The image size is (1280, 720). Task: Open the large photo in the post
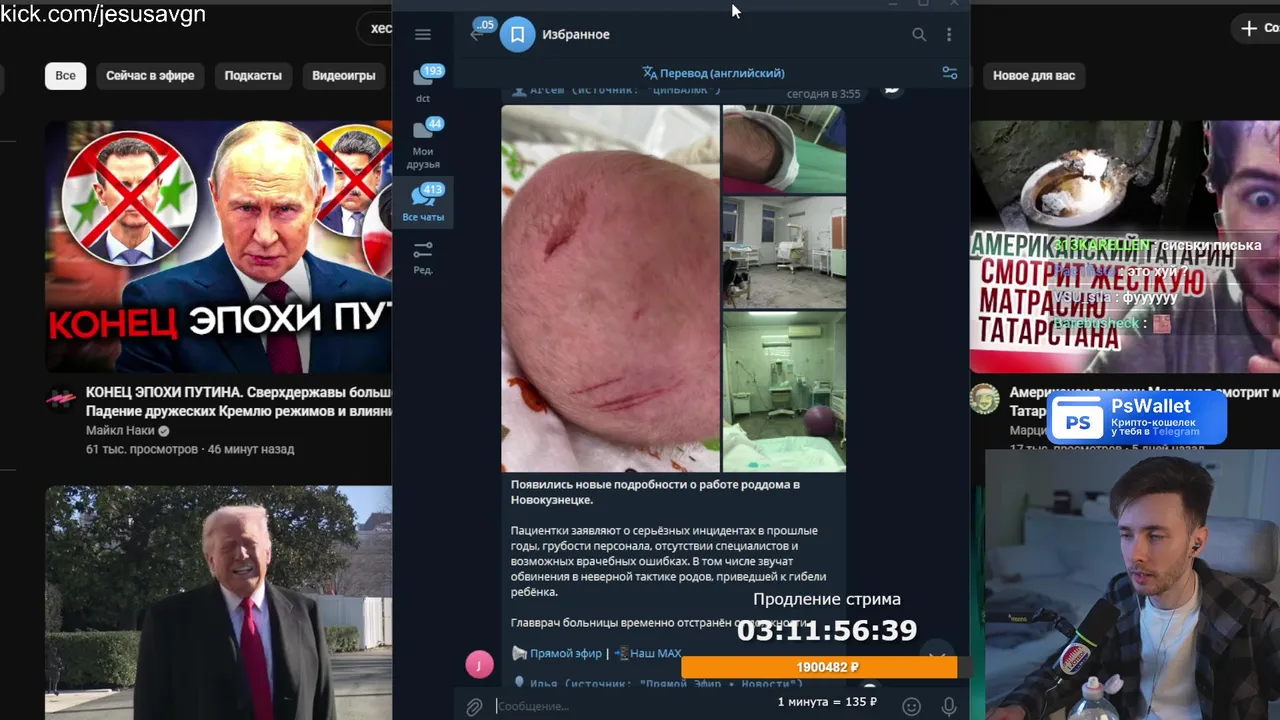click(x=610, y=288)
